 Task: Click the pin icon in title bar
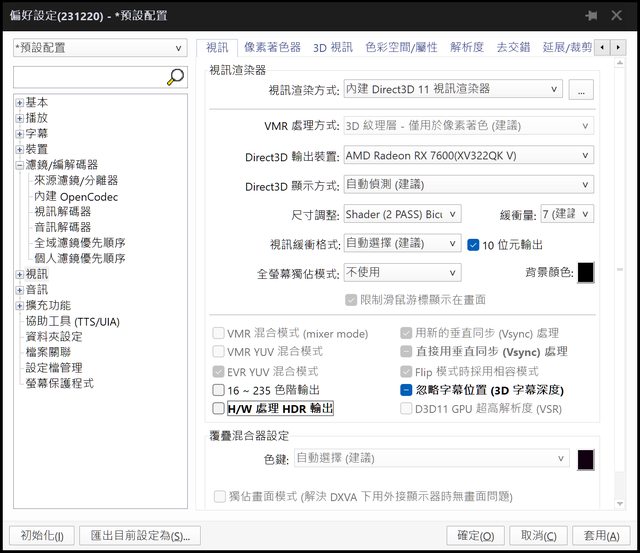[x=592, y=15]
